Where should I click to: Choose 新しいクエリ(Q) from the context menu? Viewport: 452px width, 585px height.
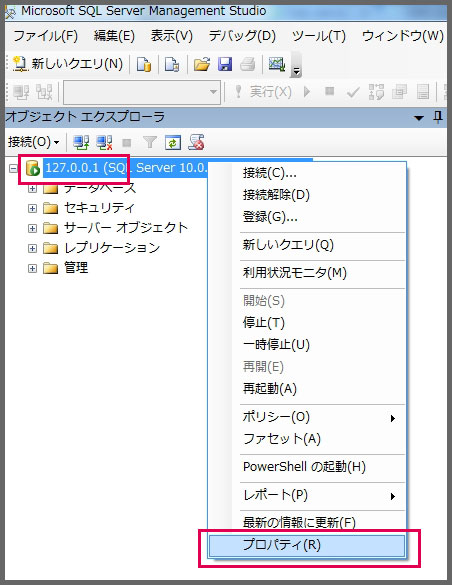[307, 245]
